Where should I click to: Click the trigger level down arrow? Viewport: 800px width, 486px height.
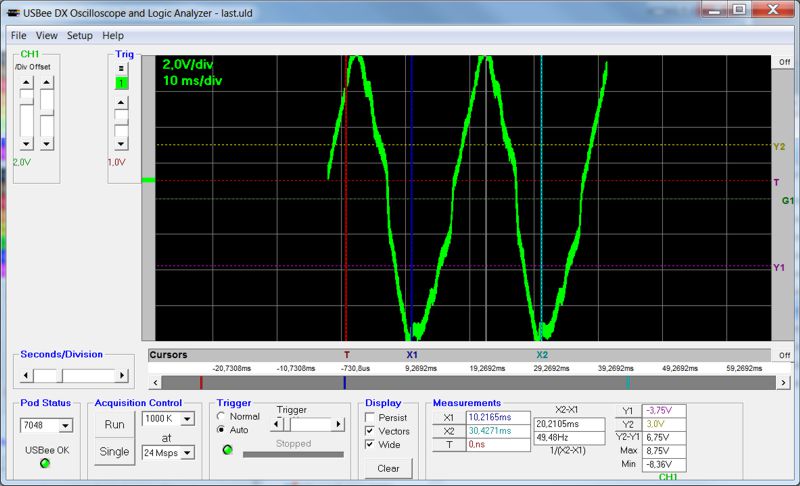121,144
